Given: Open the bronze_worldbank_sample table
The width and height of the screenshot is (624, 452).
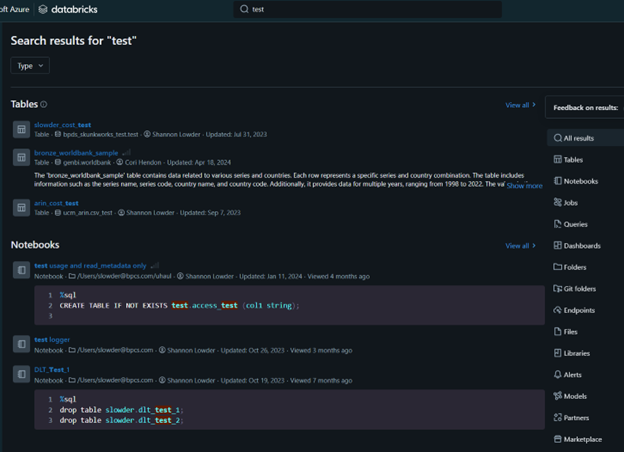Looking at the screenshot, I should pos(76,153).
